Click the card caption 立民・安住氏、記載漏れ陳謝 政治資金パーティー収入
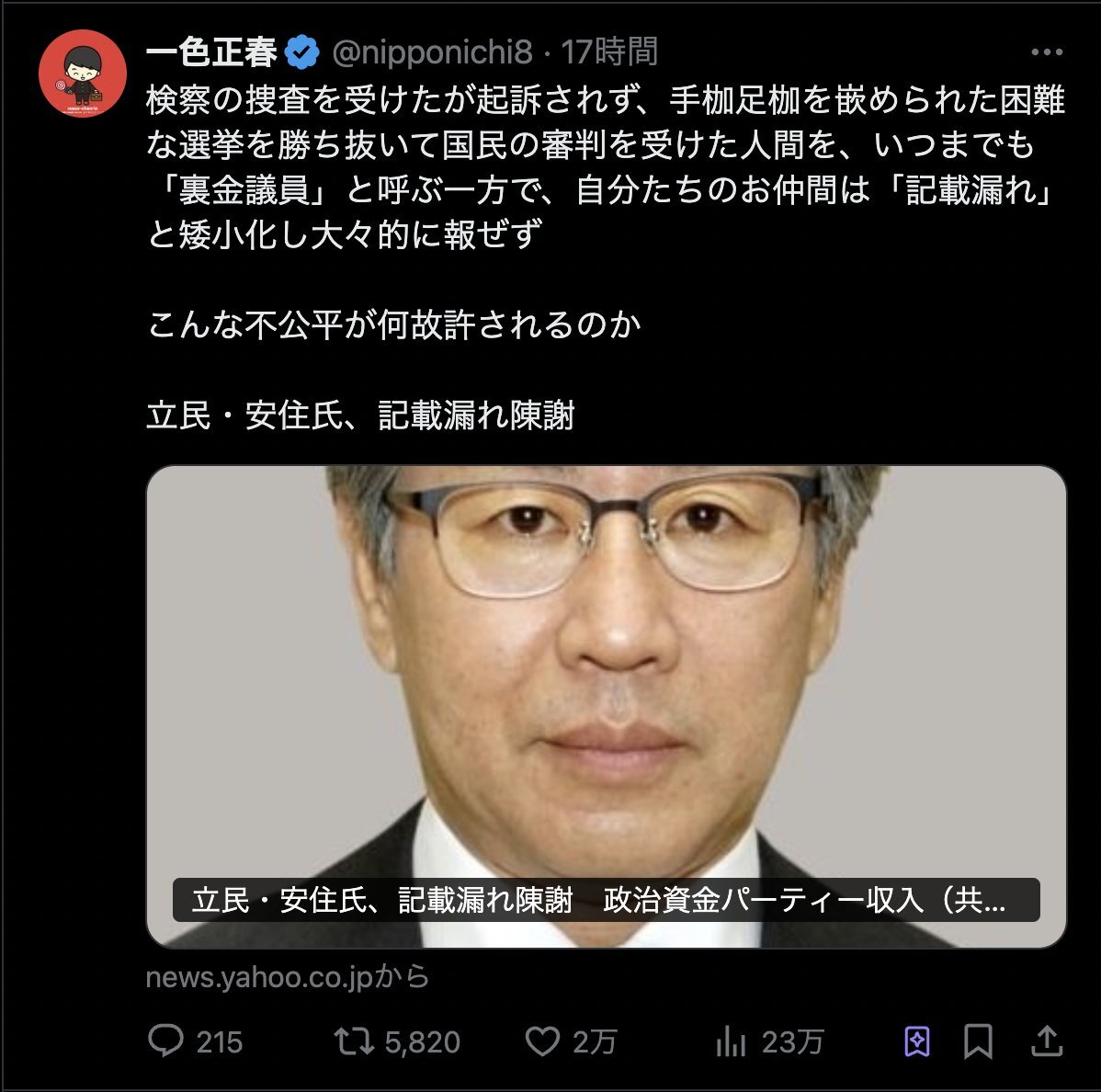Screen dimensions: 1101x1092 pyautogui.click(x=606, y=900)
